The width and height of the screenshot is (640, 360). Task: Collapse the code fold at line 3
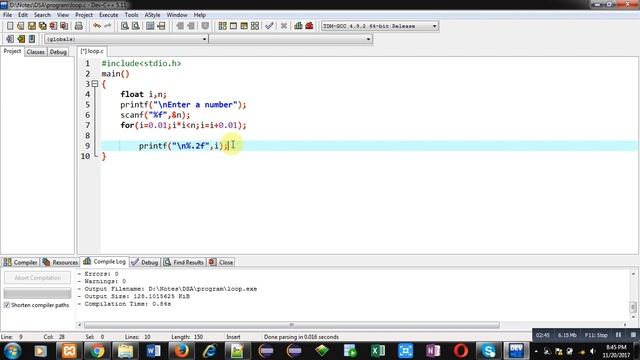pyautogui.click(x=95, y=84)
